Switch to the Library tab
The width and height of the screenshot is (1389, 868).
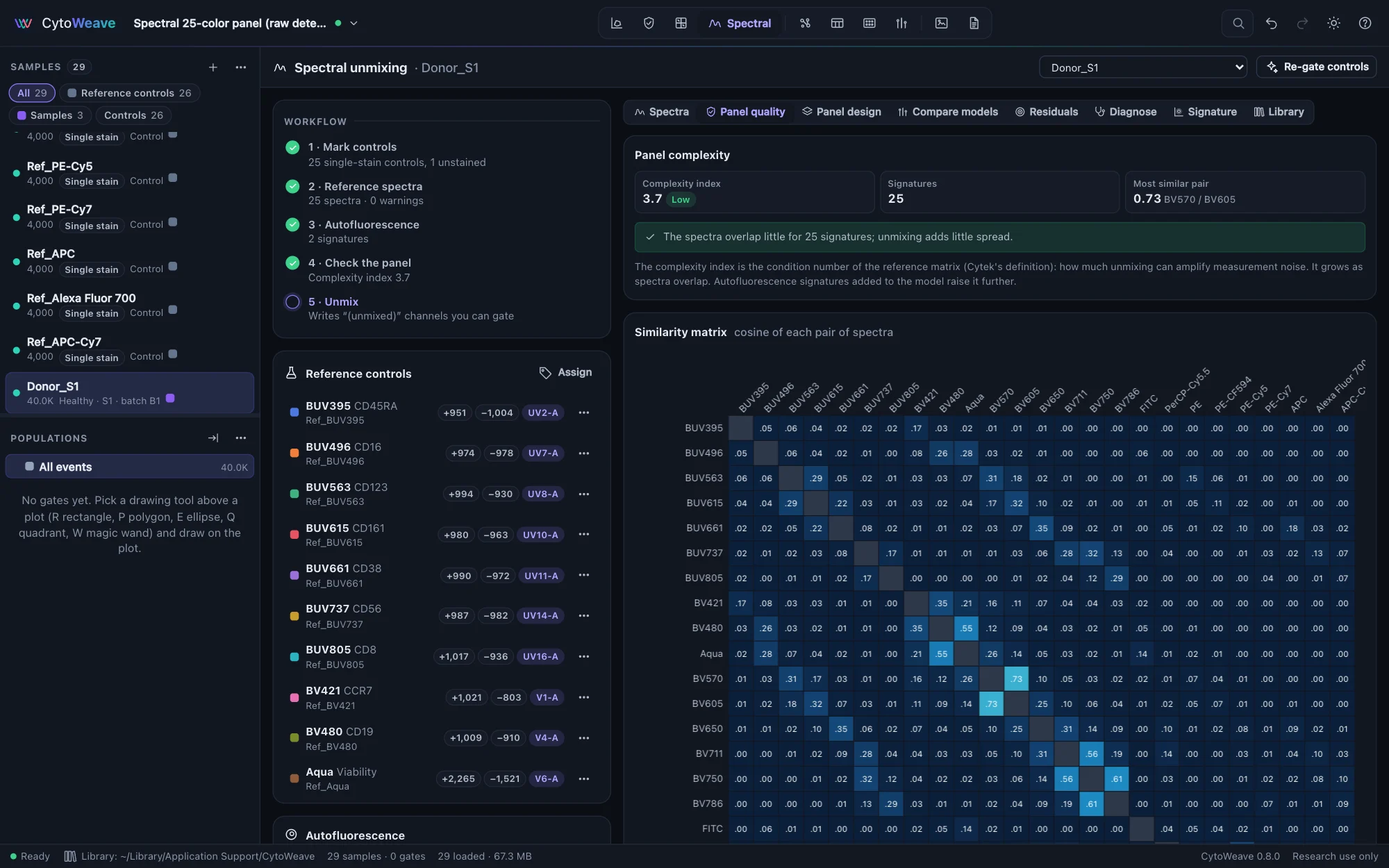[1279, 112]
